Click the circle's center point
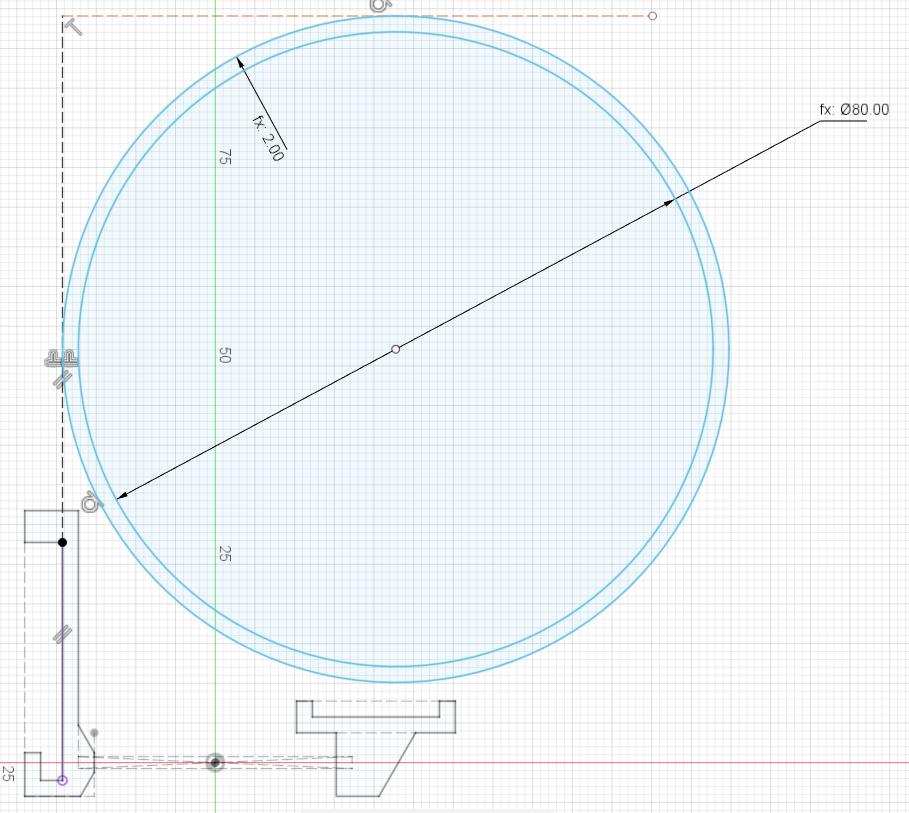 (x=395, y=349)
